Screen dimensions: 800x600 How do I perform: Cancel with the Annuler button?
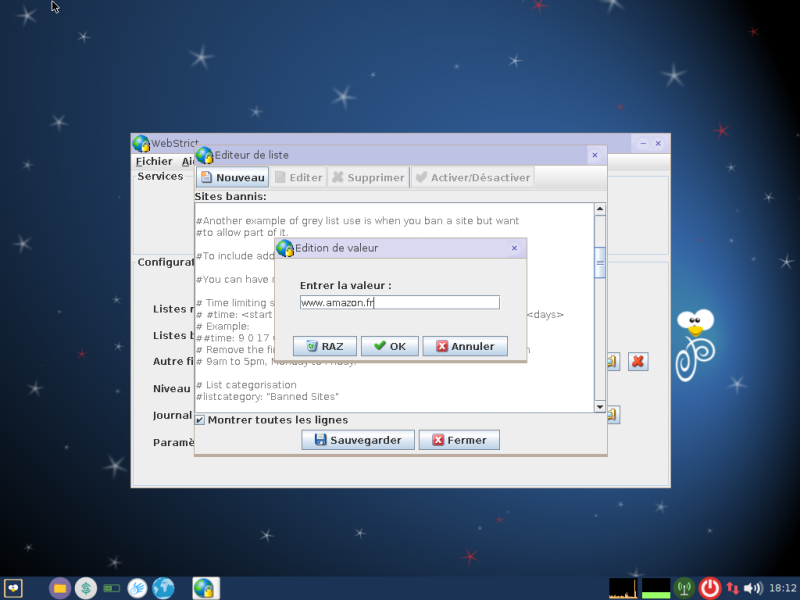[x=465, y=346]
